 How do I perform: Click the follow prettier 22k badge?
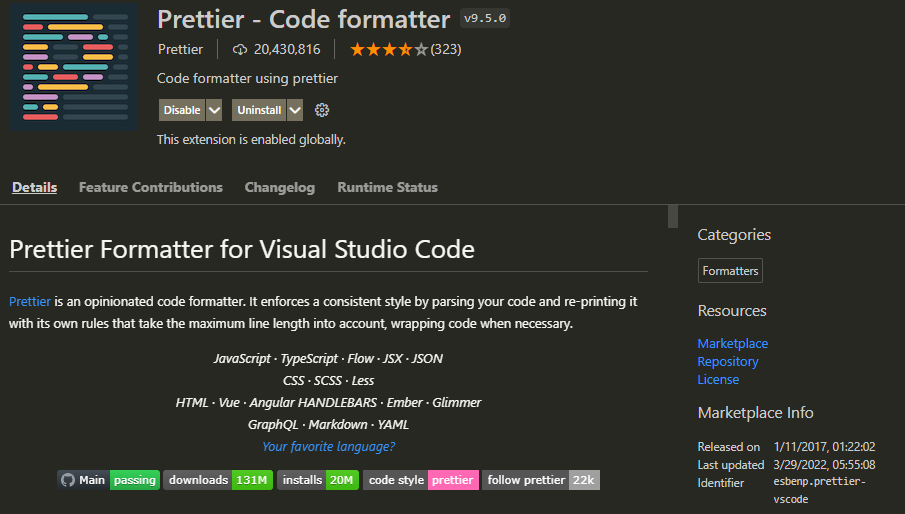[541, 480]
